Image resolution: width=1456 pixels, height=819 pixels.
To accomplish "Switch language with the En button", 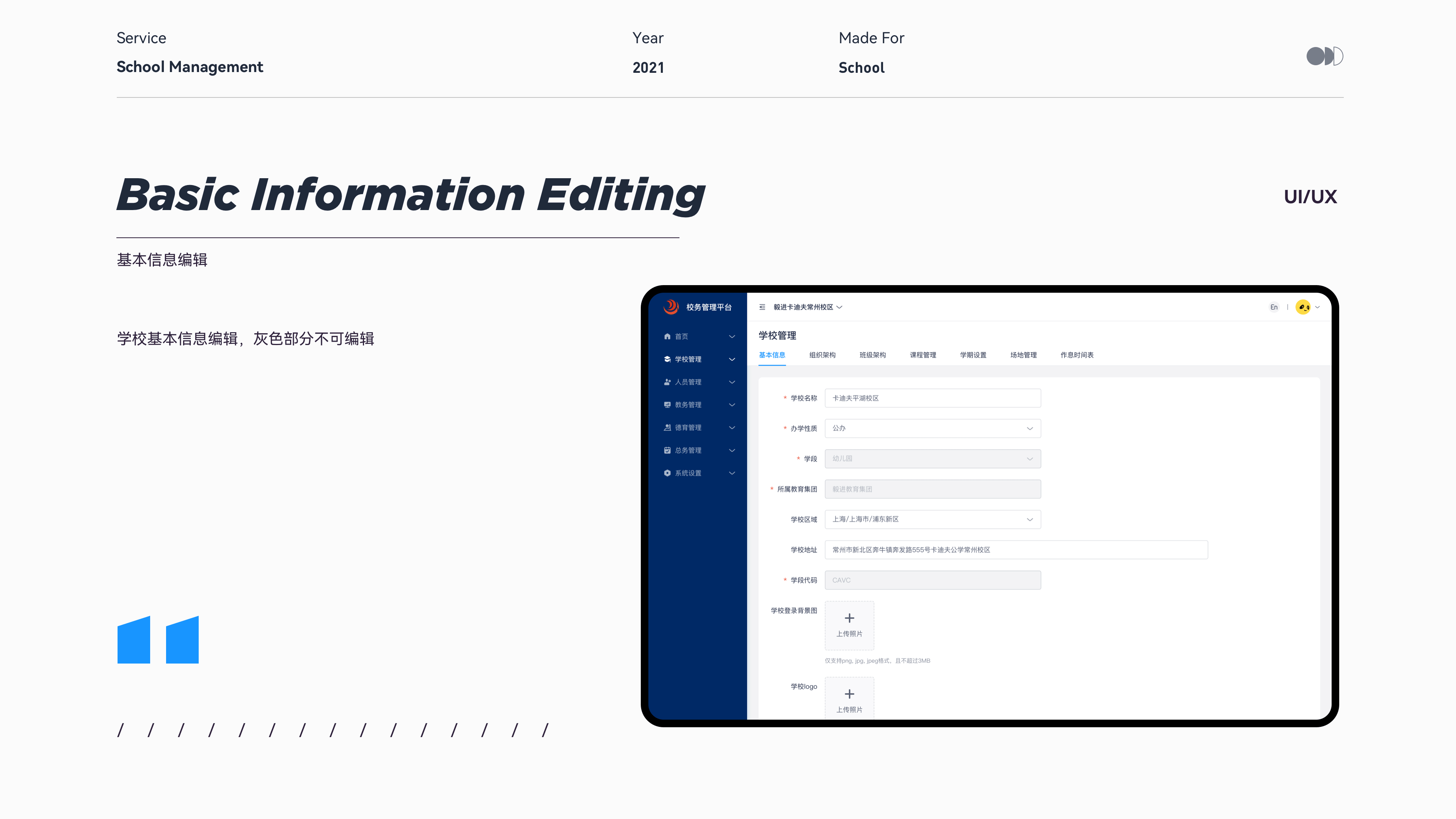I will (1274, 307).
